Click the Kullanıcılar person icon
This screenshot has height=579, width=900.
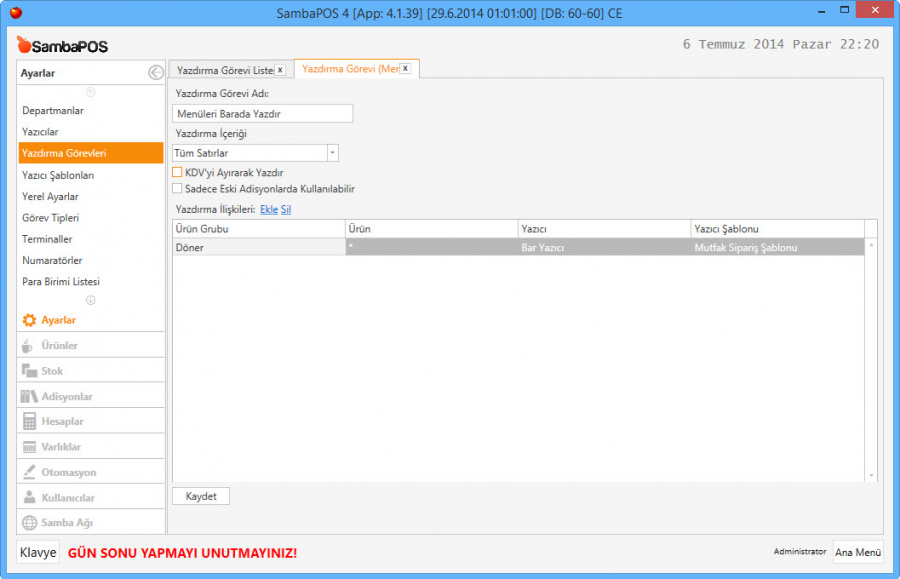(x=29, y=498)
